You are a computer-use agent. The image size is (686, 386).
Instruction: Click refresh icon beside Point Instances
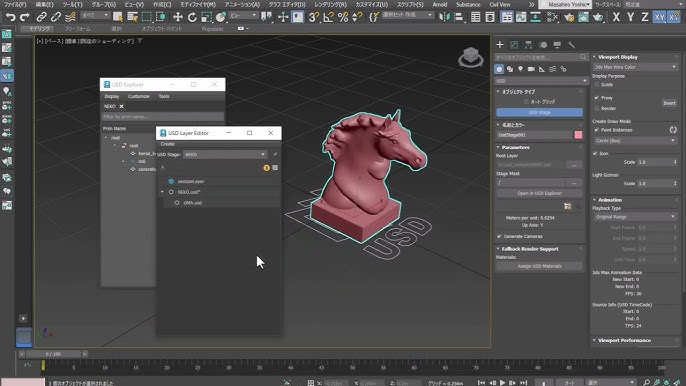click(673, 130)
